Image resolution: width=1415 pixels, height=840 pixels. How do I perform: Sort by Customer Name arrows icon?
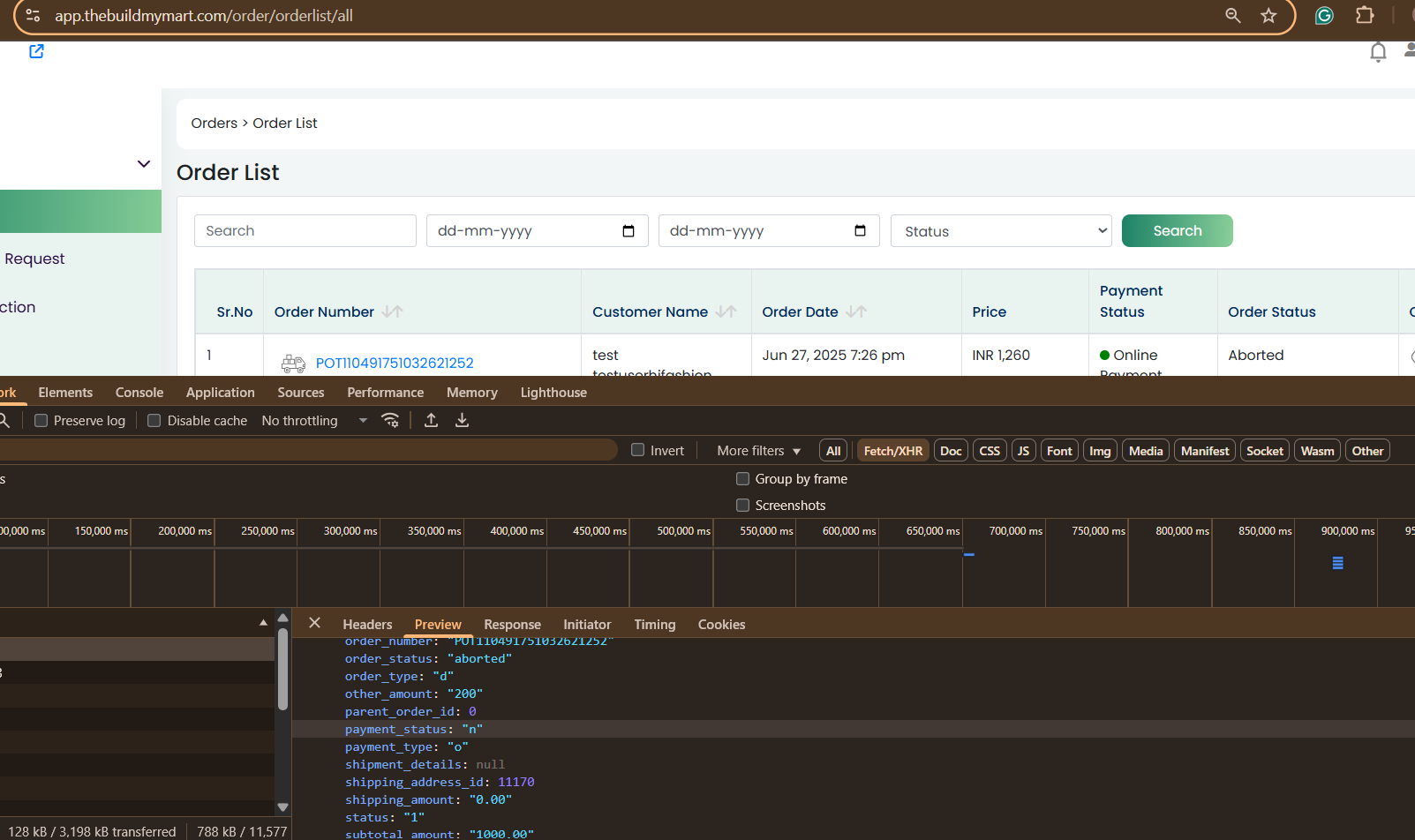pos(726,311)
